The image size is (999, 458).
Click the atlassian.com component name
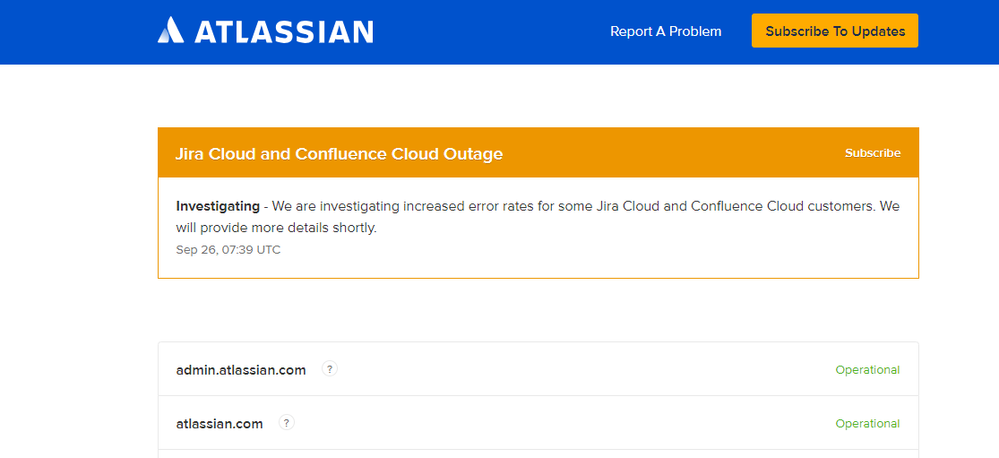[x=219, y=424]
